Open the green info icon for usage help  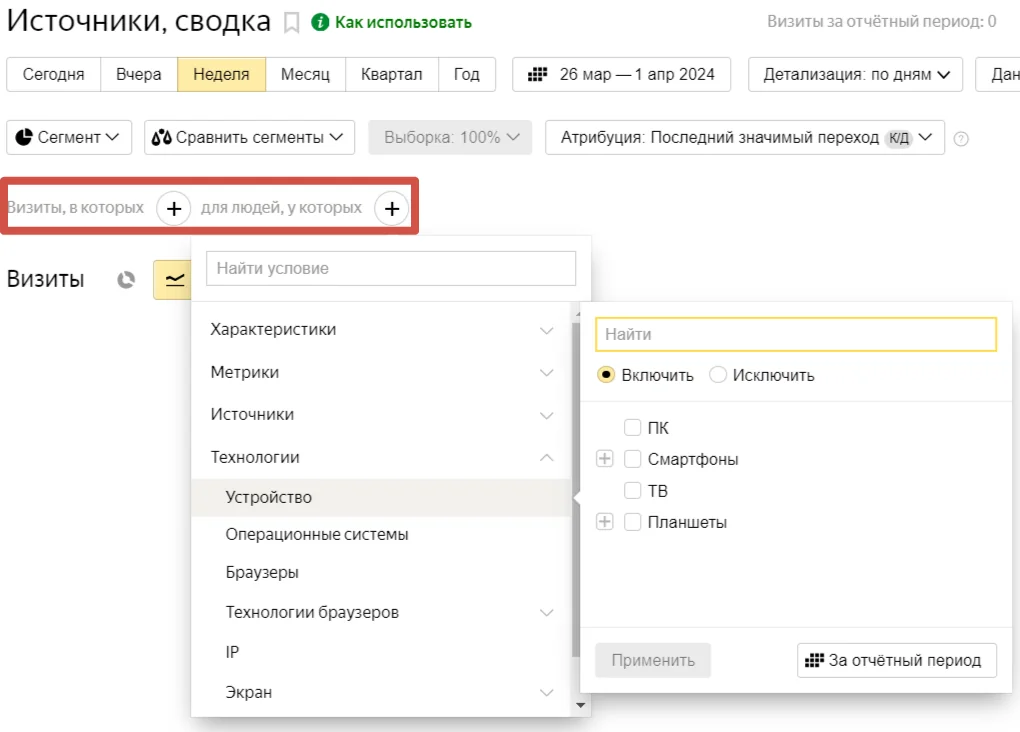[x=320, y=22]
